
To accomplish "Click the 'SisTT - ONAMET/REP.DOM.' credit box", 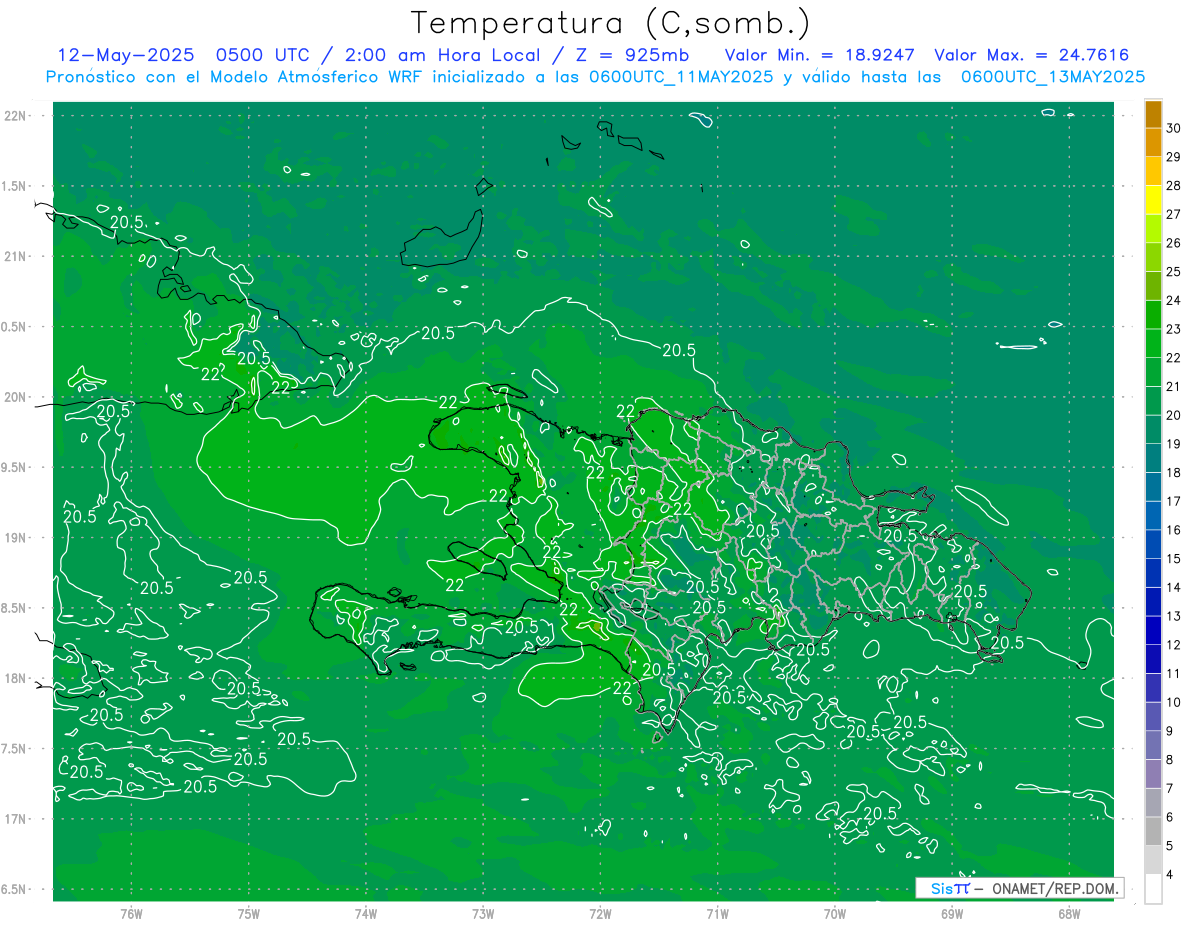I will point(1020,888).
